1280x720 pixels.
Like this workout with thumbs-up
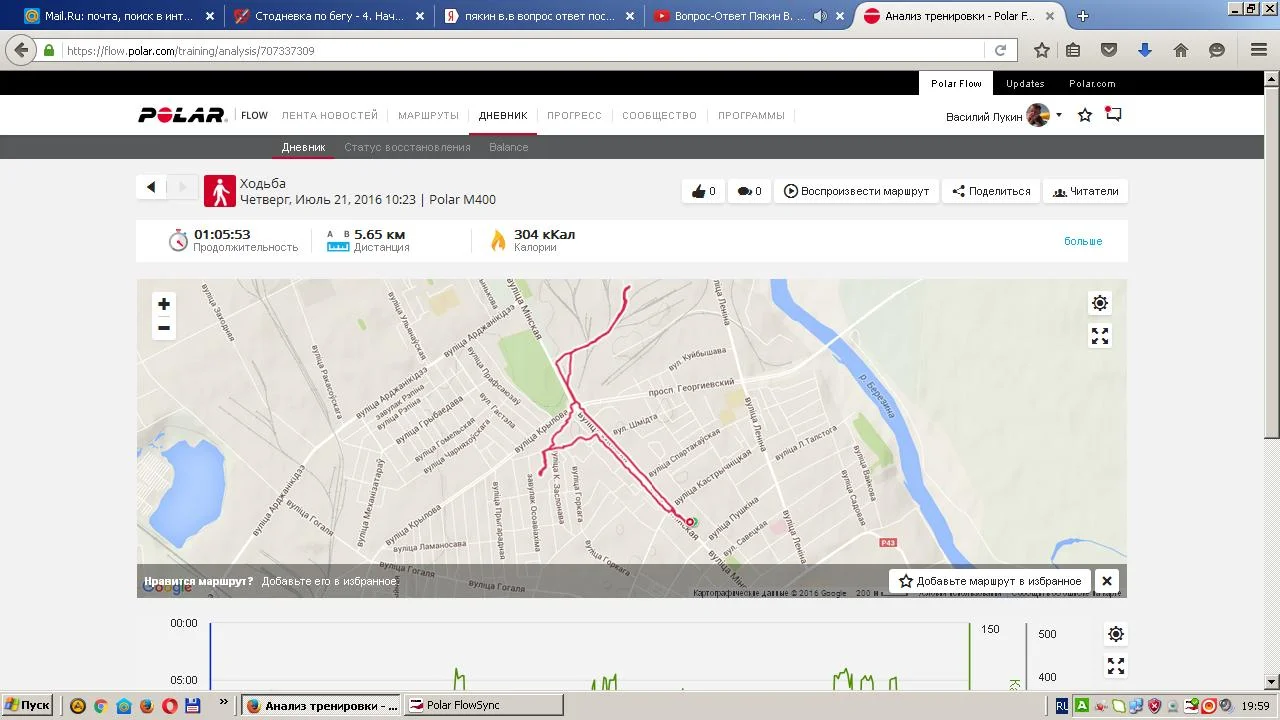pos(704,191)
